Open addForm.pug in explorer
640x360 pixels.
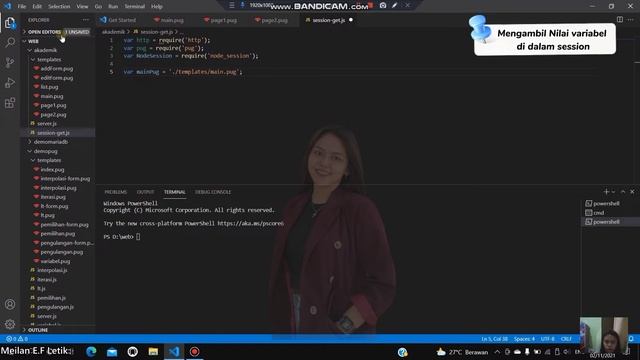click(58, 69)
